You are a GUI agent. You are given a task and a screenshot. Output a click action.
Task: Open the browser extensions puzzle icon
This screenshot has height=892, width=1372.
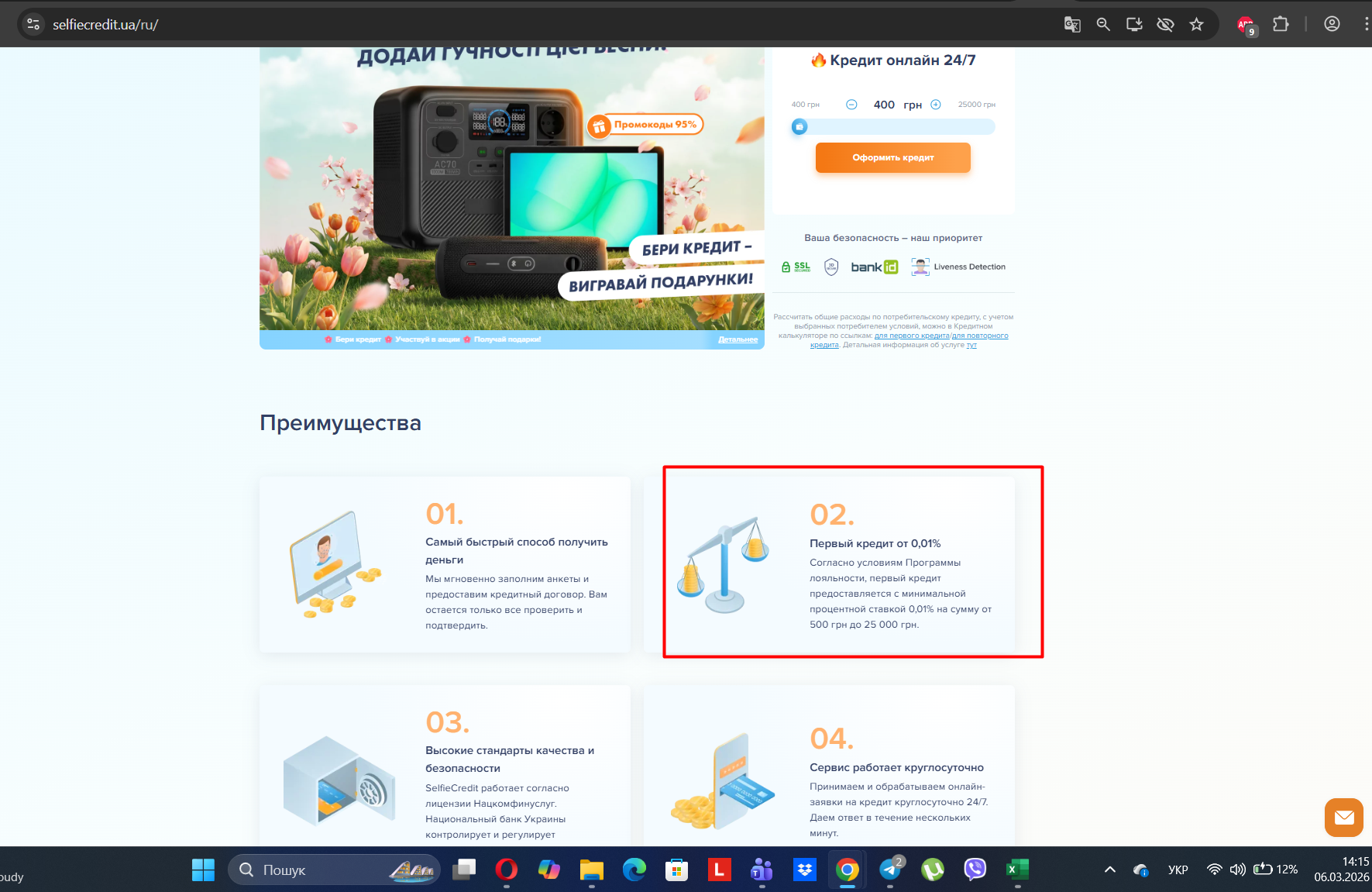pyautogui.click(x=1281, y=25)
